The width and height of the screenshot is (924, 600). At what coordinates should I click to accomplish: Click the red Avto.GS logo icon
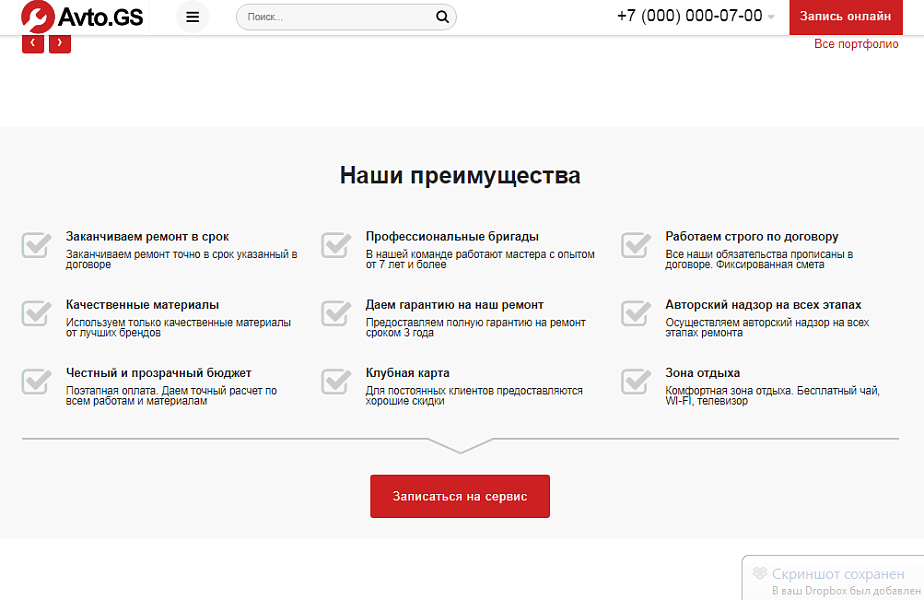pyautogui.click(x=37, y=16)
